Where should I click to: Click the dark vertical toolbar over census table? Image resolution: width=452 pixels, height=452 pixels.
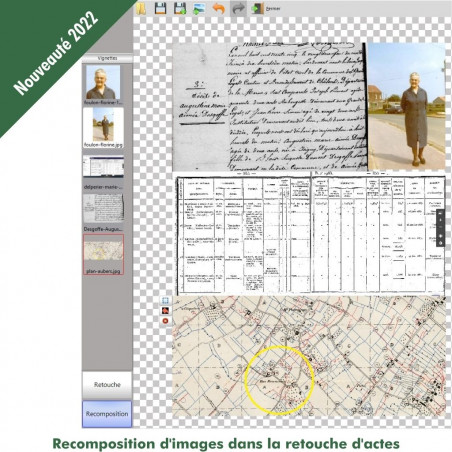[x=440, y=228]
